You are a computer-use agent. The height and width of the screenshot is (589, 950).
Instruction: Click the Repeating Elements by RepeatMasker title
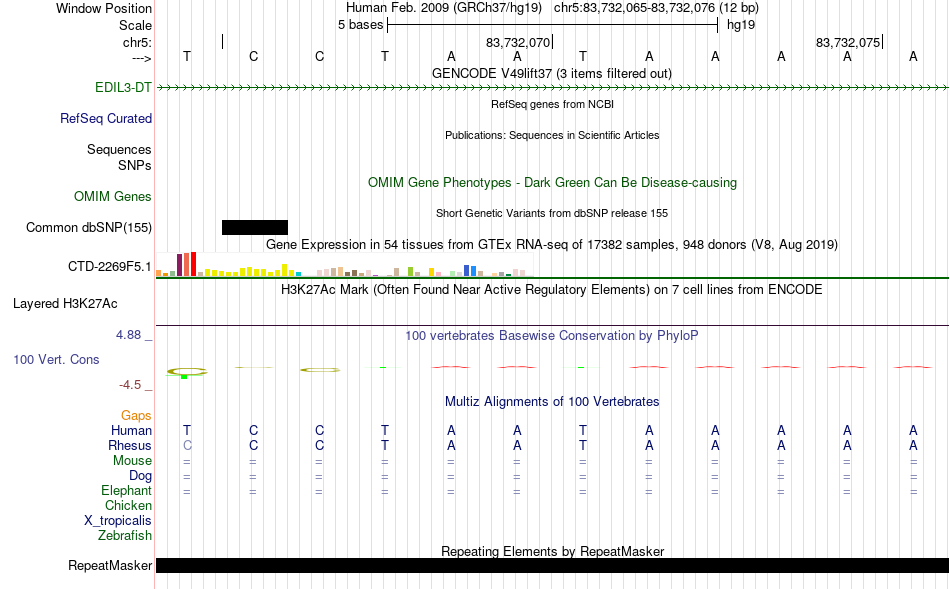(552, 551)
